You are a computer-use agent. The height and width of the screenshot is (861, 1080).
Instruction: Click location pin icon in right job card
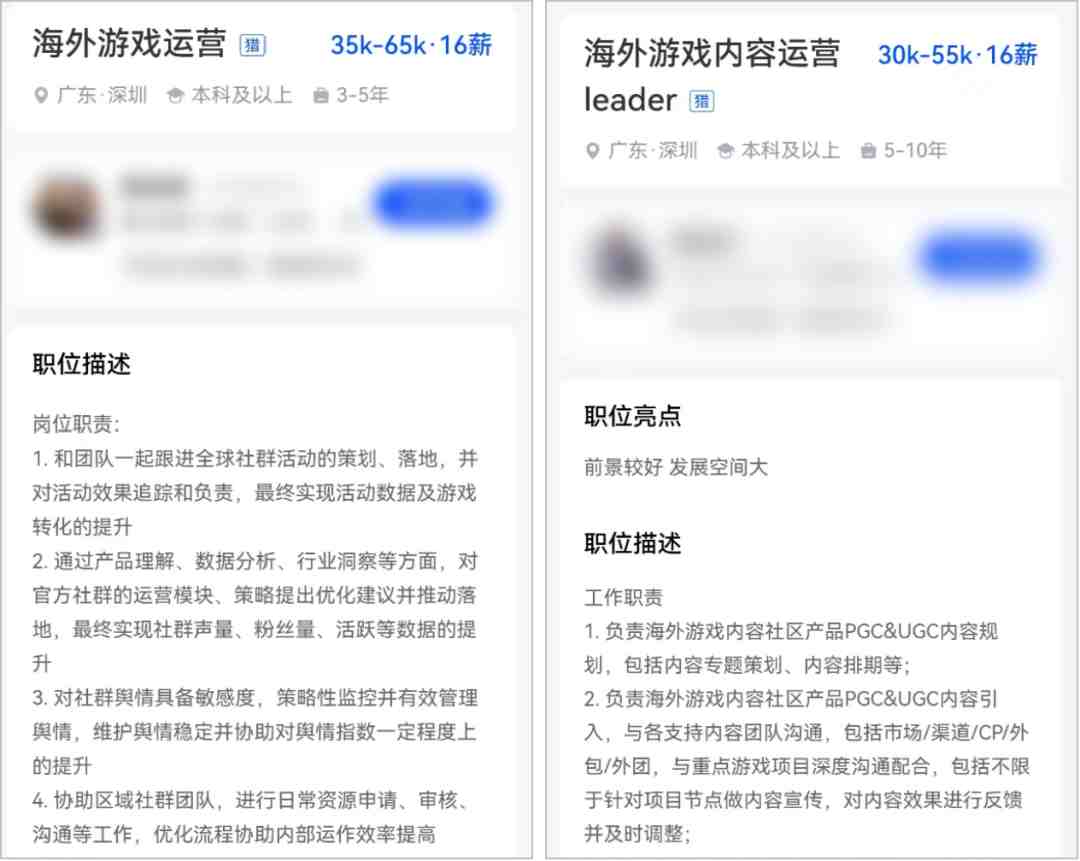(x=592, y=151)
